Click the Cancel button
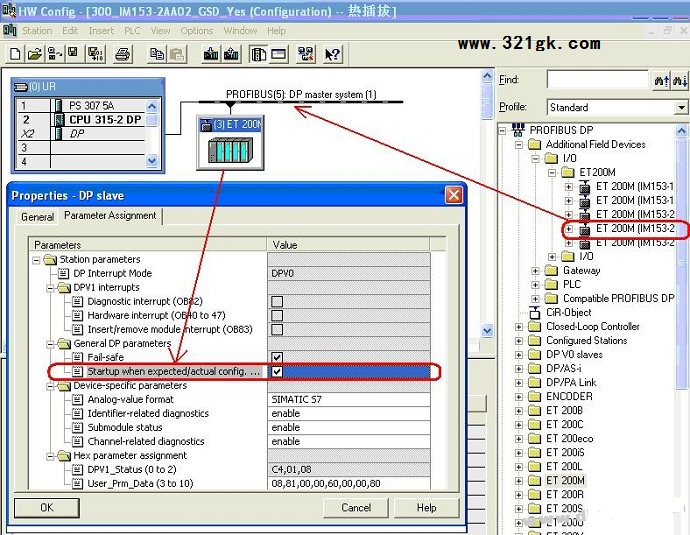Image resolution: width=690 pixels, height=535 pixels. pos(356,508)
